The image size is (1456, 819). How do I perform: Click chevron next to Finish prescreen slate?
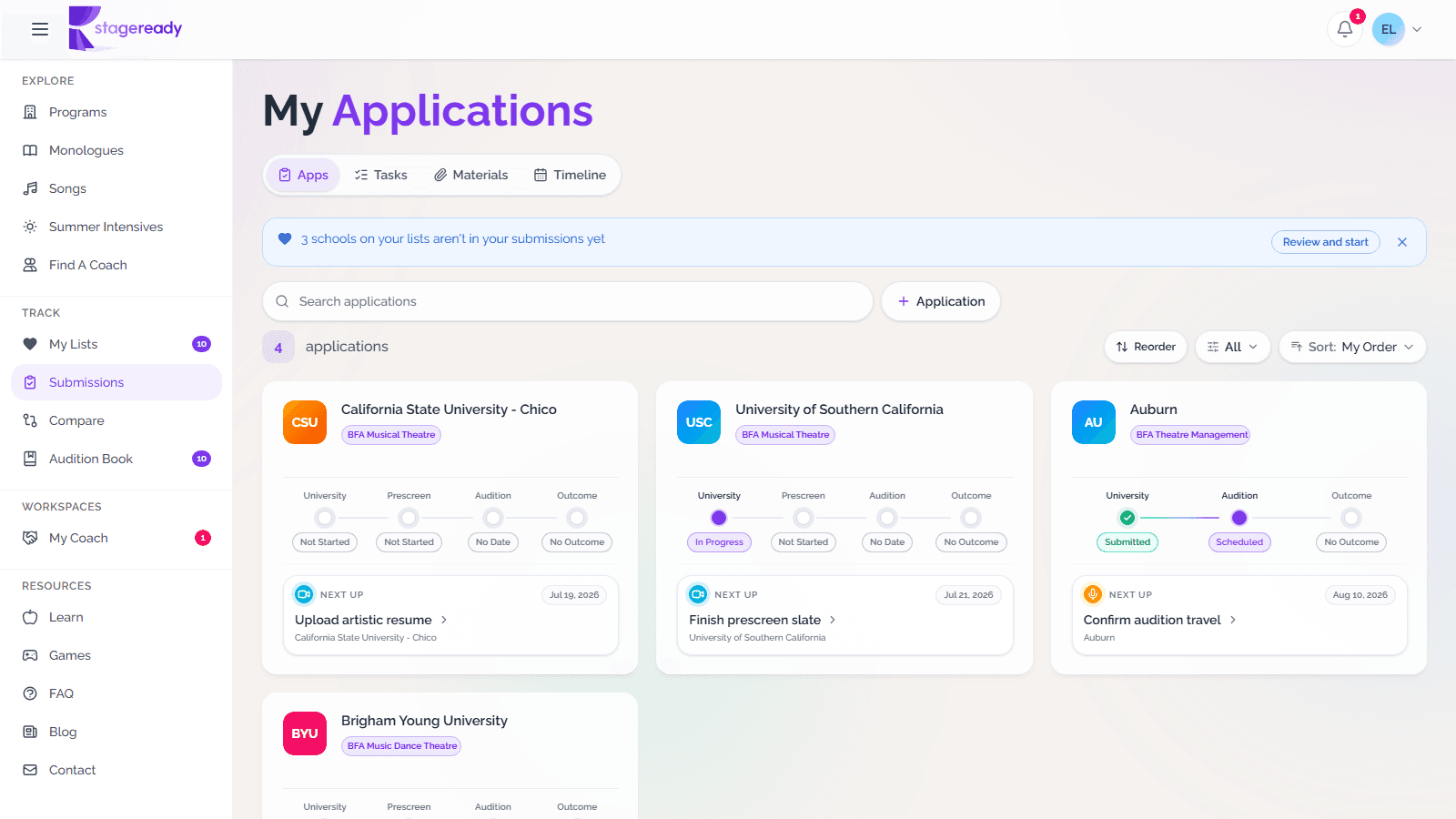(x=833, y=620)
